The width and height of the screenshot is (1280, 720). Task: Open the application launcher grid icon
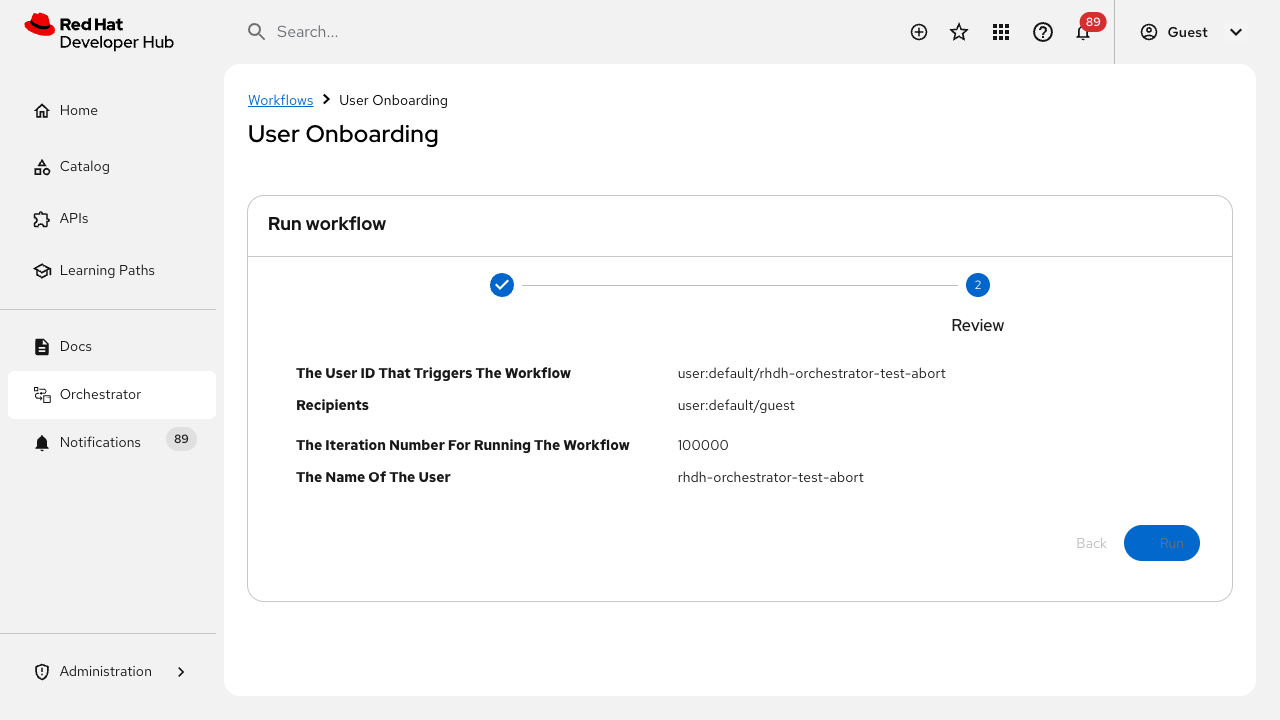coord(1001,32)
